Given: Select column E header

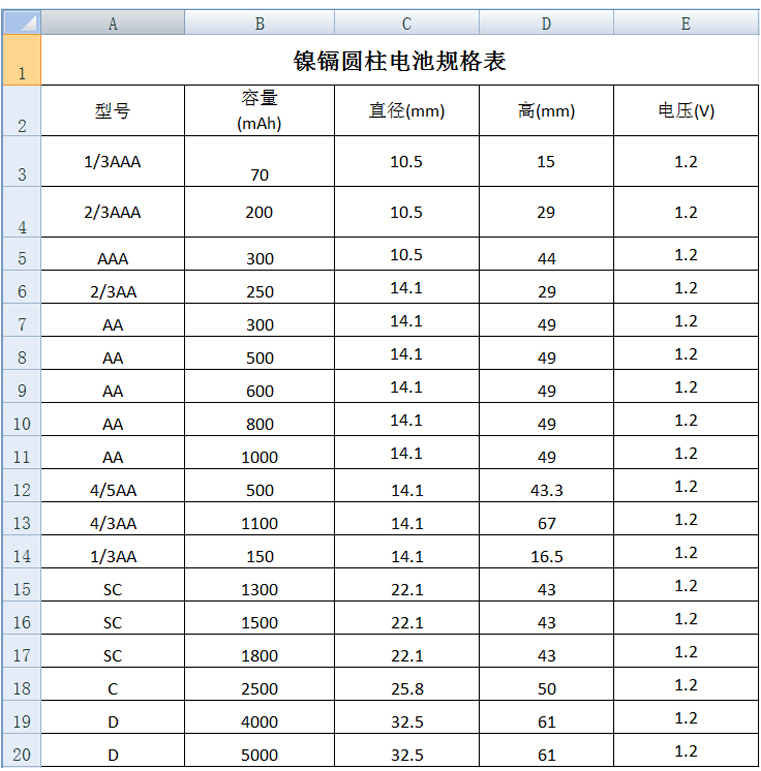Looking at the screenshot, I should click(686, 22).
